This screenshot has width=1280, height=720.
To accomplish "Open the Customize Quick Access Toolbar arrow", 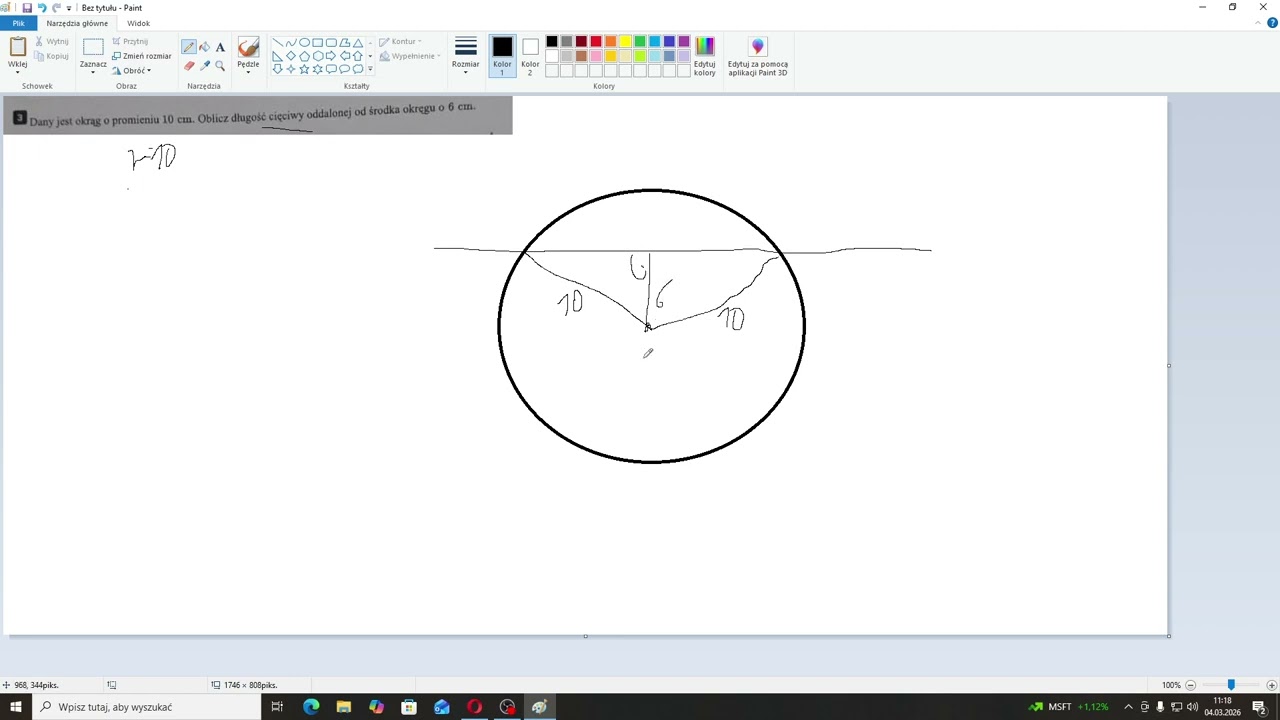I will pos(69,8).
